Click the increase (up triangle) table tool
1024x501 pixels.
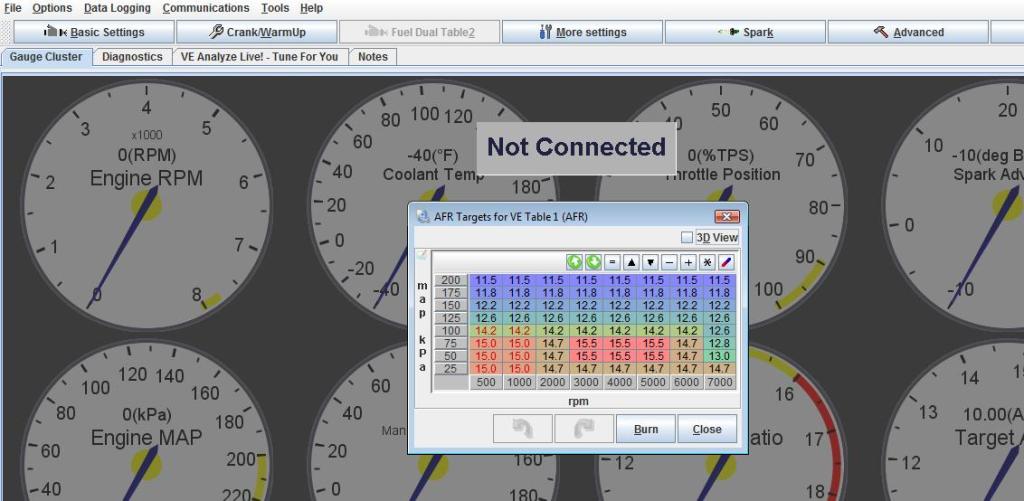click(631, 262)
